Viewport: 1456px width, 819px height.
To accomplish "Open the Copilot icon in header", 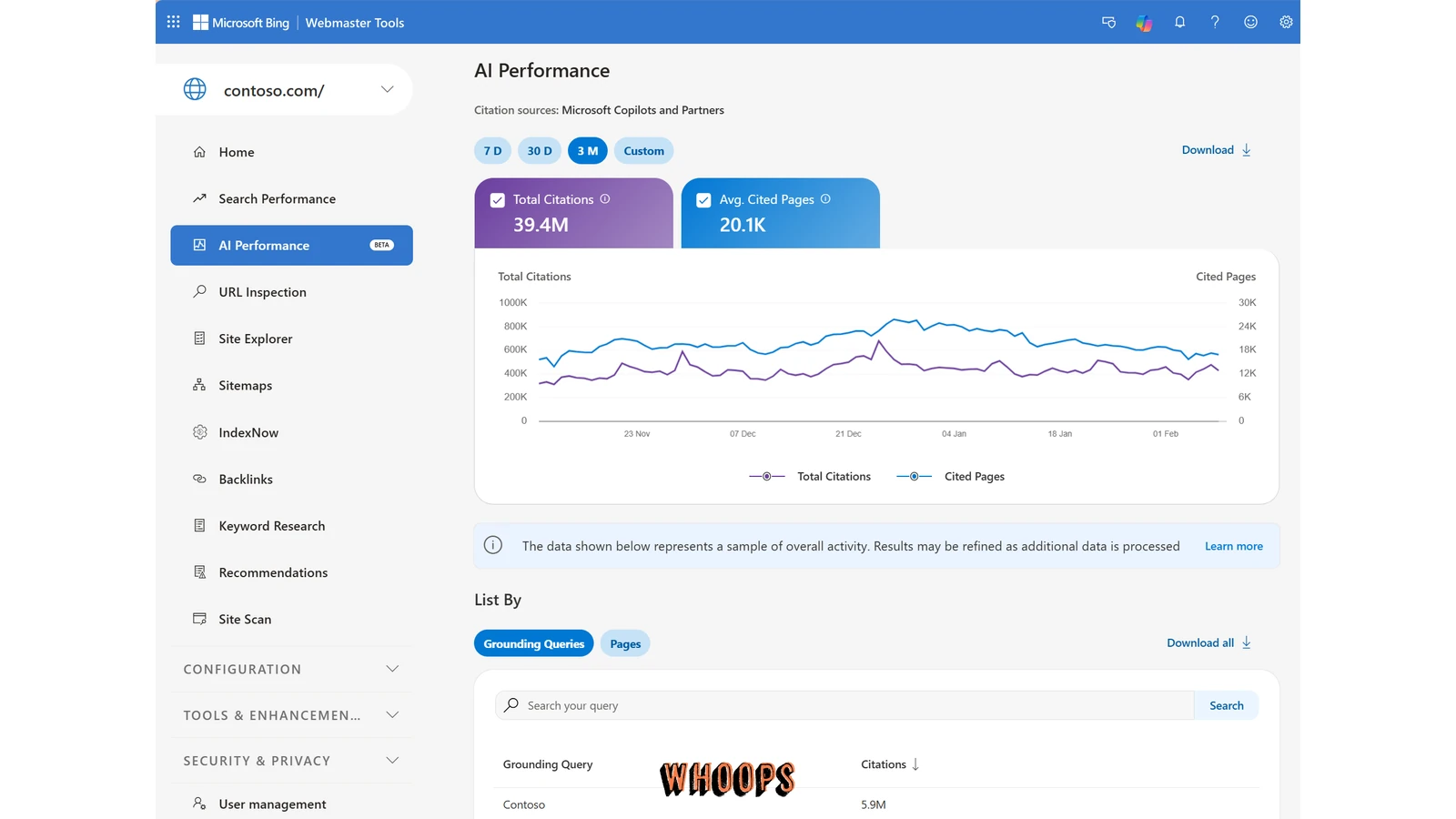I will pos(1144,23).
